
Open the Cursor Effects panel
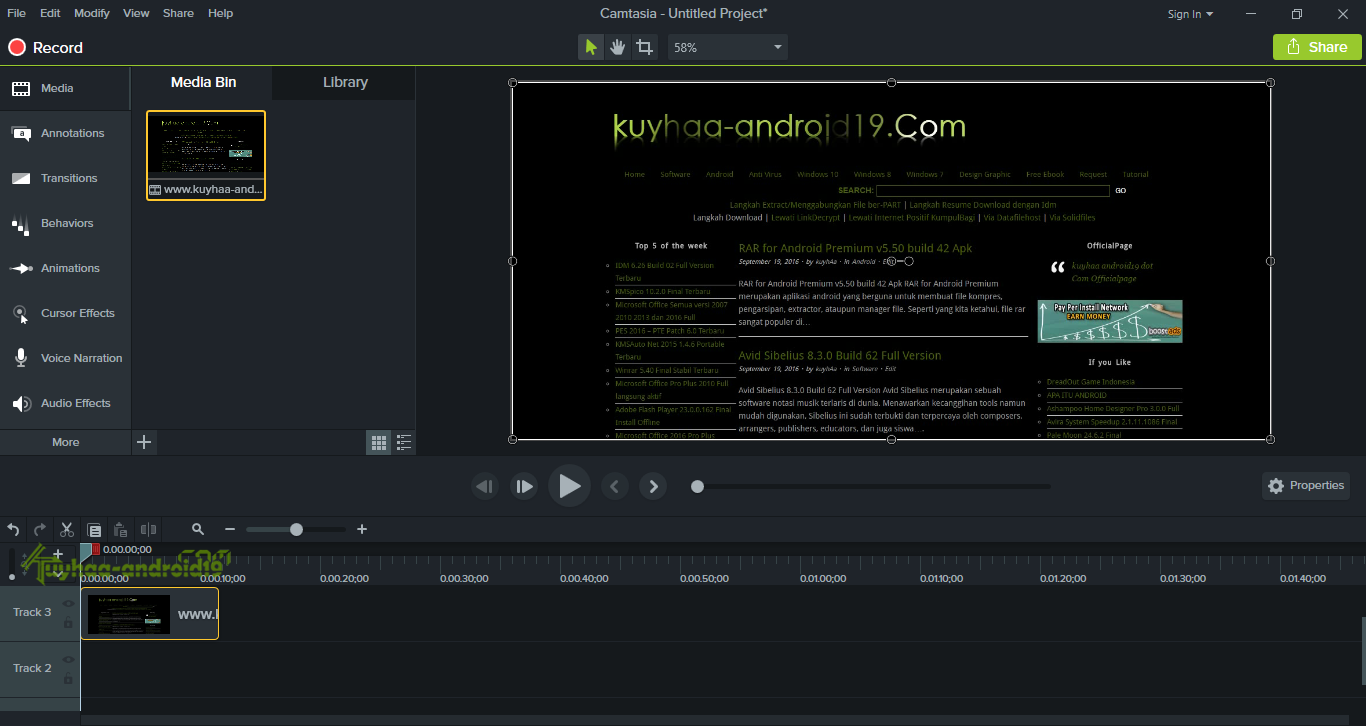[x=65, y=313]
